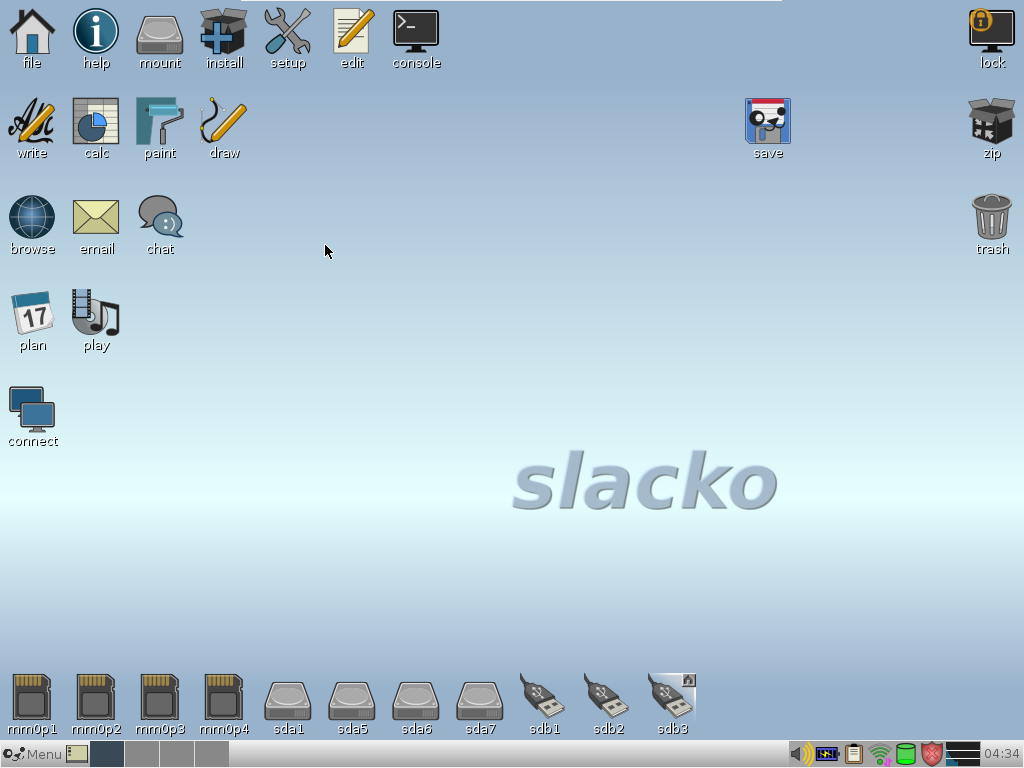This screenshot has width=1024, height=768.
Task: Launch the paint roller icon
Action: pos(160,121)
